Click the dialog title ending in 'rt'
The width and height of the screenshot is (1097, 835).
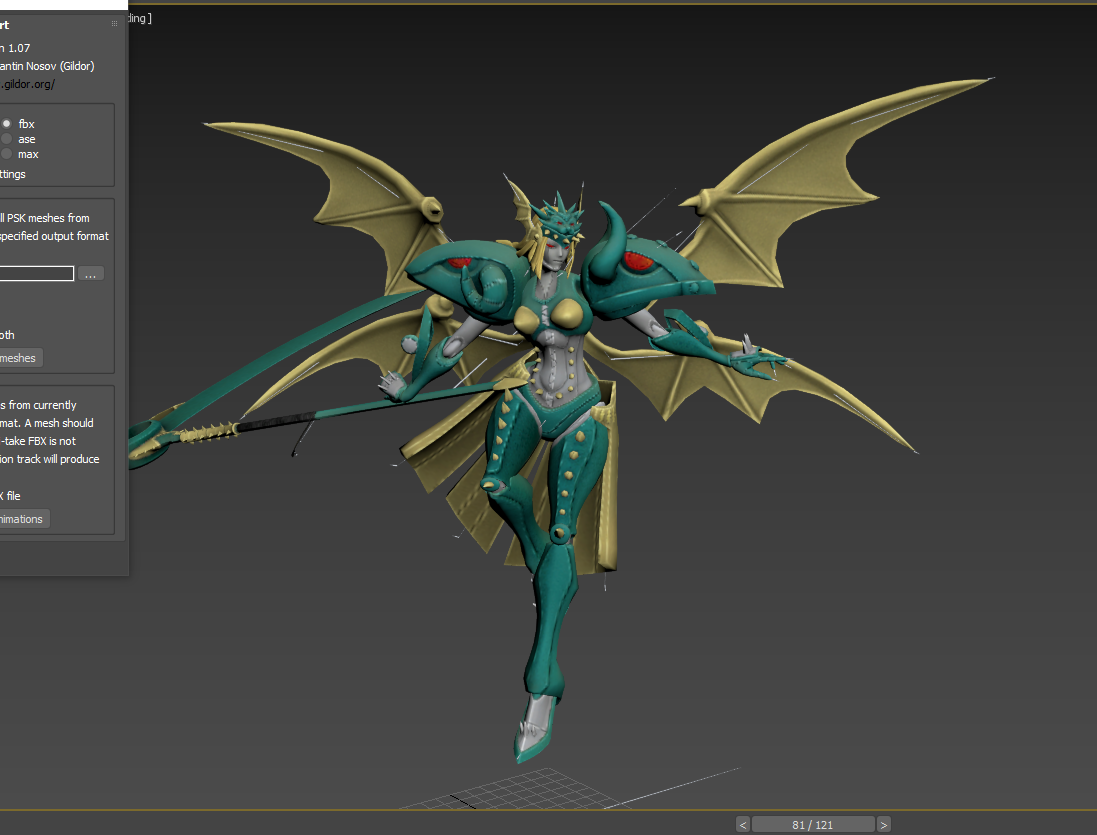4,25
